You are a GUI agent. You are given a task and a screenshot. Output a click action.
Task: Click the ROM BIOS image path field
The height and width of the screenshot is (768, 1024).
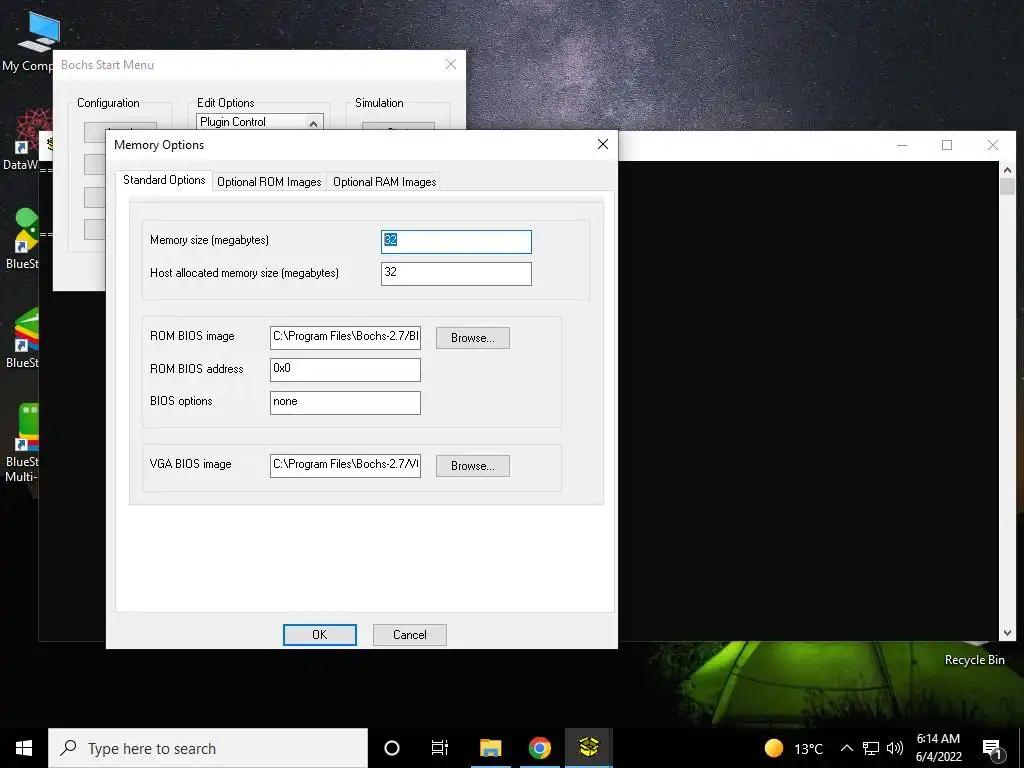[345, 338]
